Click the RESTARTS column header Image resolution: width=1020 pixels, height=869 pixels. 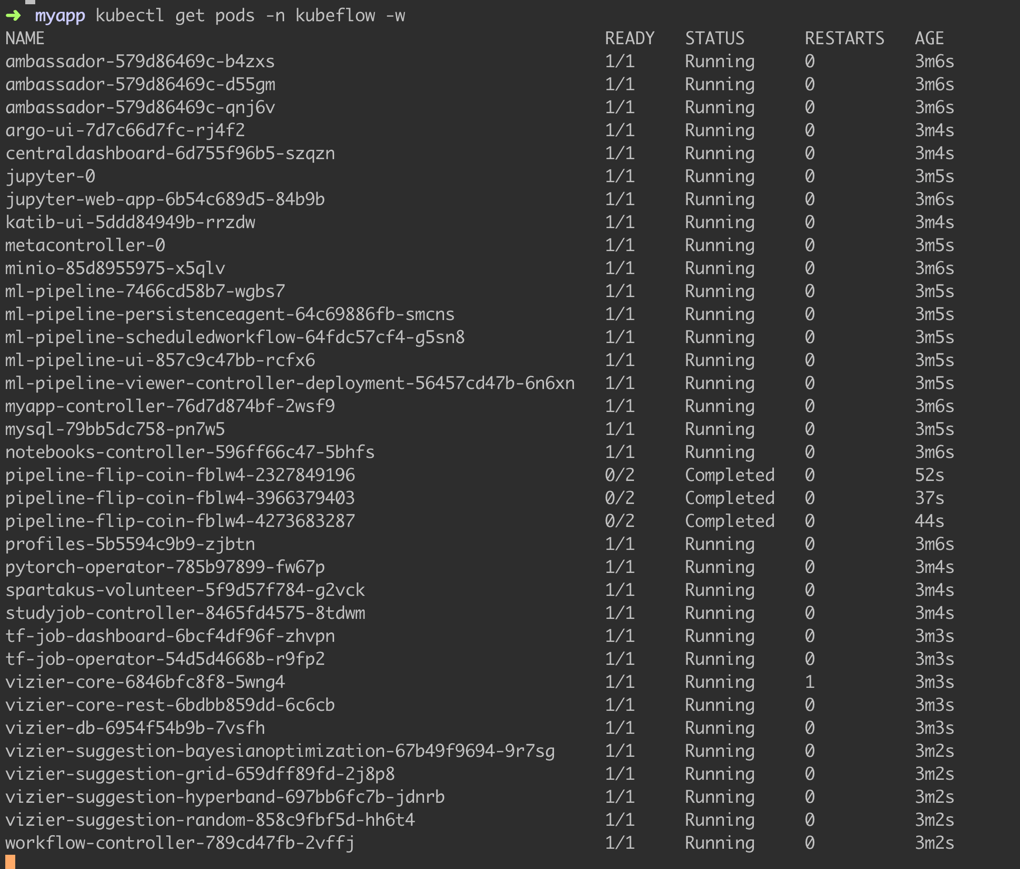(x=844, y=39)
